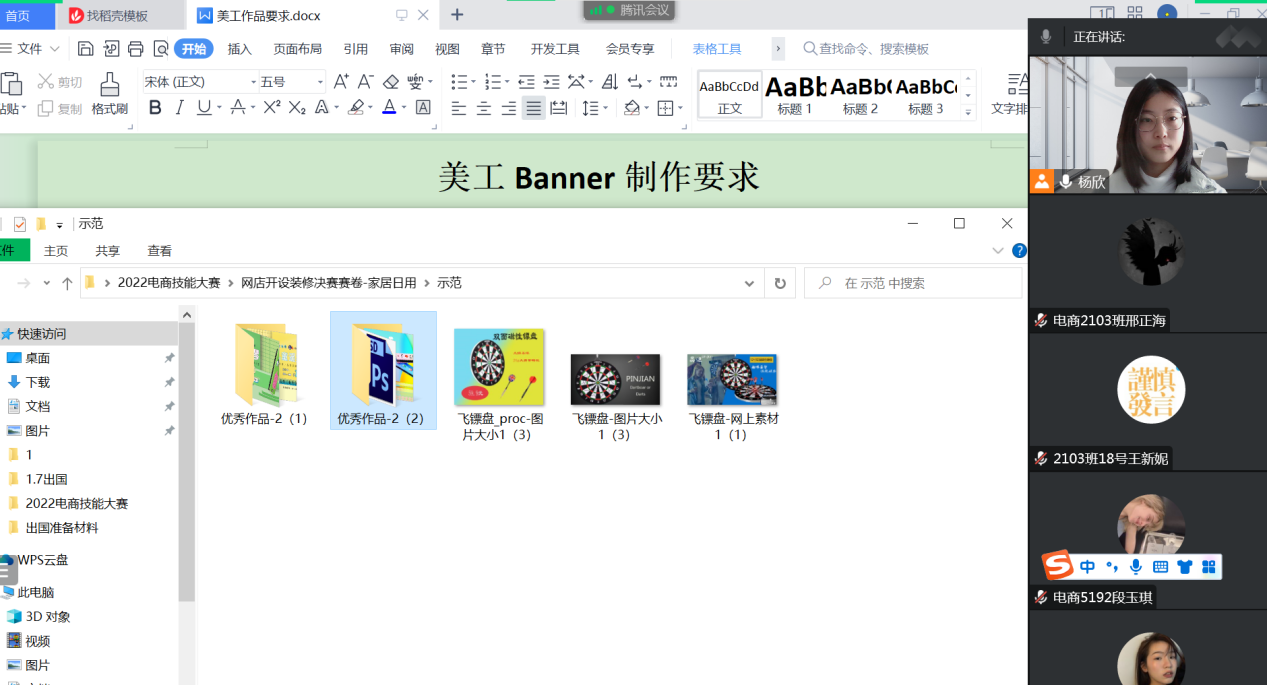This screenshot has height=685, width=1267.
Task: Open the 查看 tab in File Explorer
Action: pos(159,251)
